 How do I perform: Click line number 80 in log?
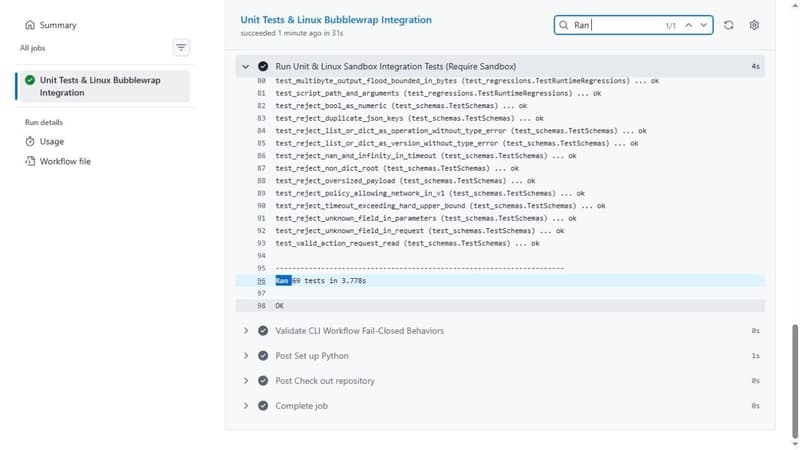click(x=261, y=81)
